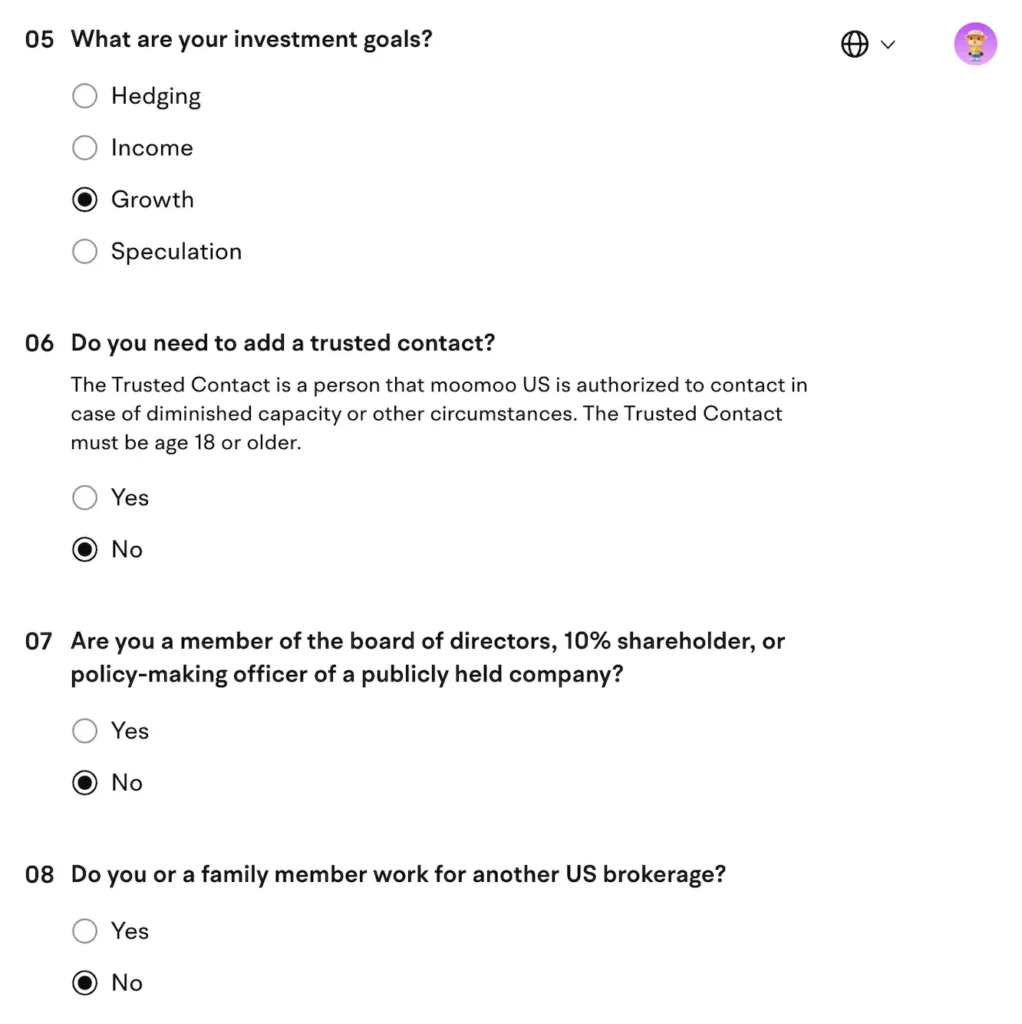
Task: Select Yes for trusted contact question
Action: [x=85, y=497]
